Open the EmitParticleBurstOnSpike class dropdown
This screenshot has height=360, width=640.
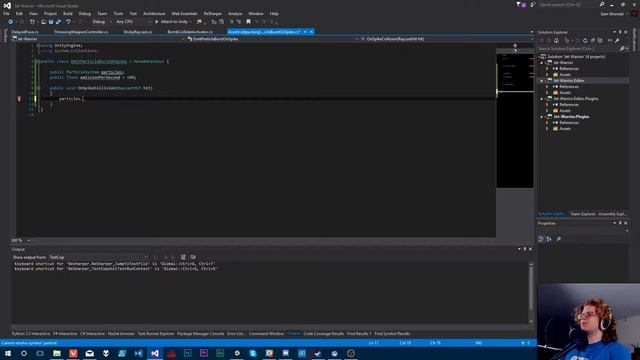[271, 39]
